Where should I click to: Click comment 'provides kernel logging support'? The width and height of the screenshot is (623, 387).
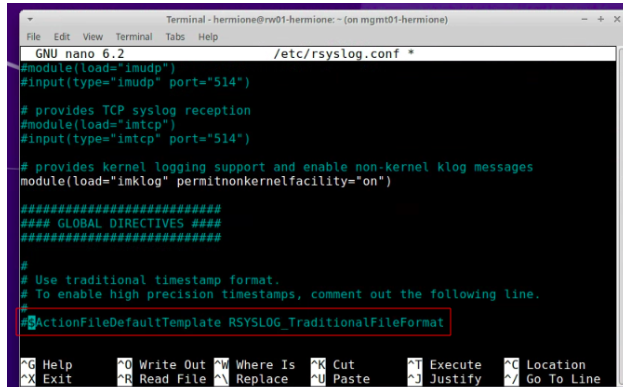(150, 167)
